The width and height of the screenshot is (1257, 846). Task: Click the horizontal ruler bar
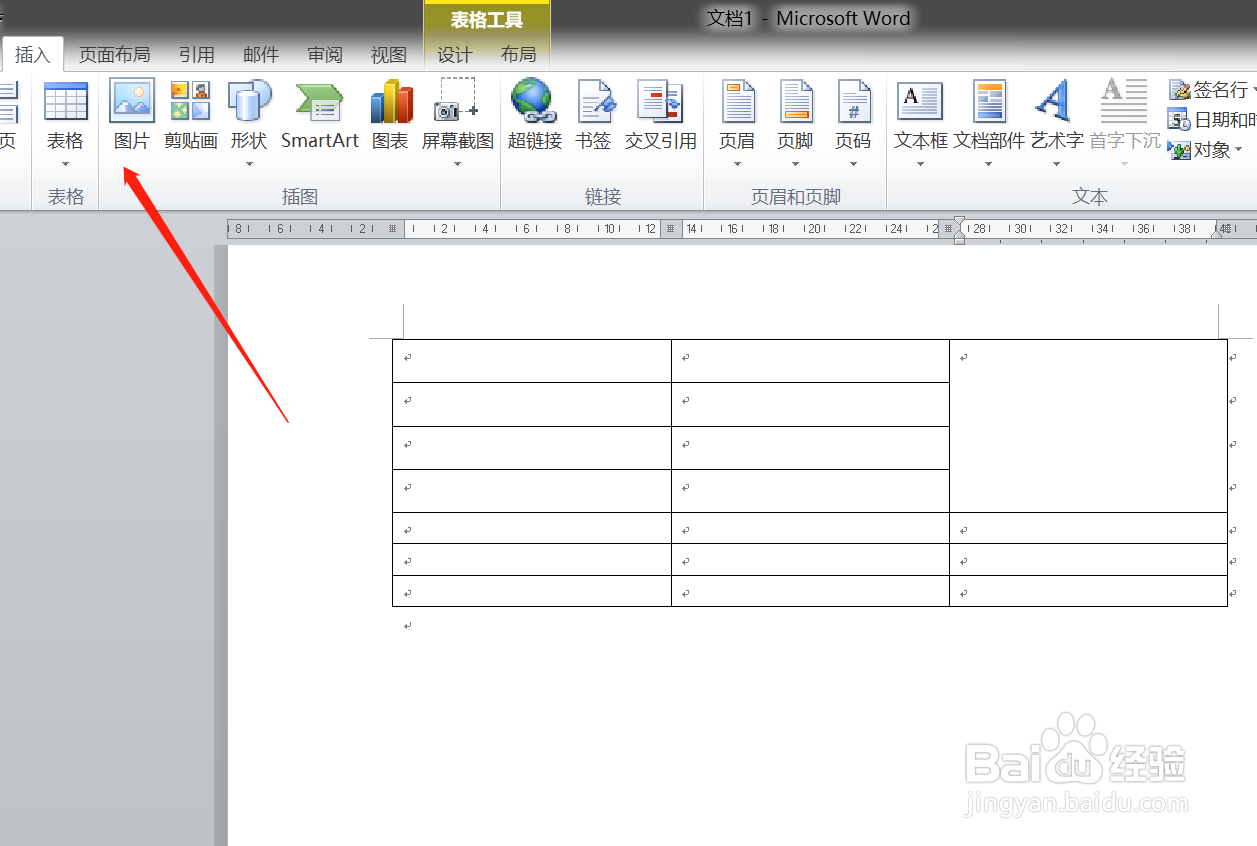pyautogui.click(x=742, y=229)
